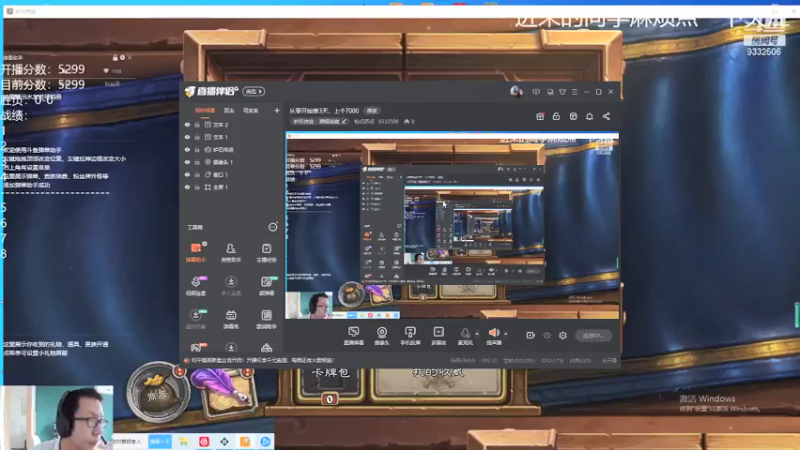Open the red app icon in taskbar

204,441
